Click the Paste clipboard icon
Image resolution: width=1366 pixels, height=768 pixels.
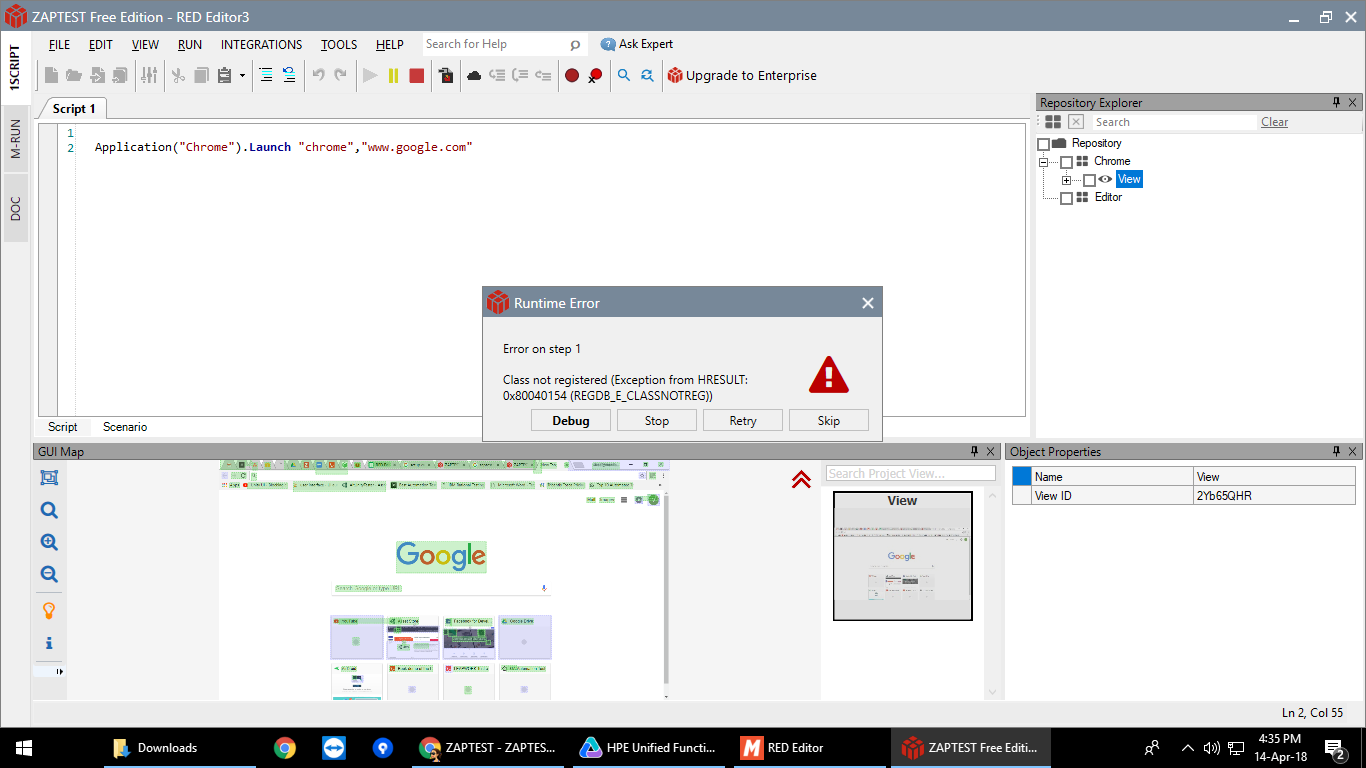coord(224,75)
